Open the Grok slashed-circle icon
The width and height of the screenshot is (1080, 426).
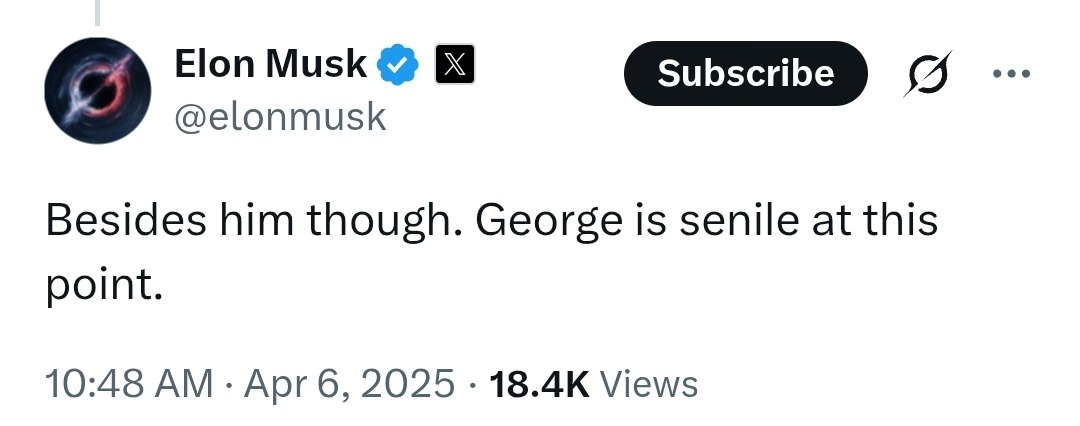(927, 73)
